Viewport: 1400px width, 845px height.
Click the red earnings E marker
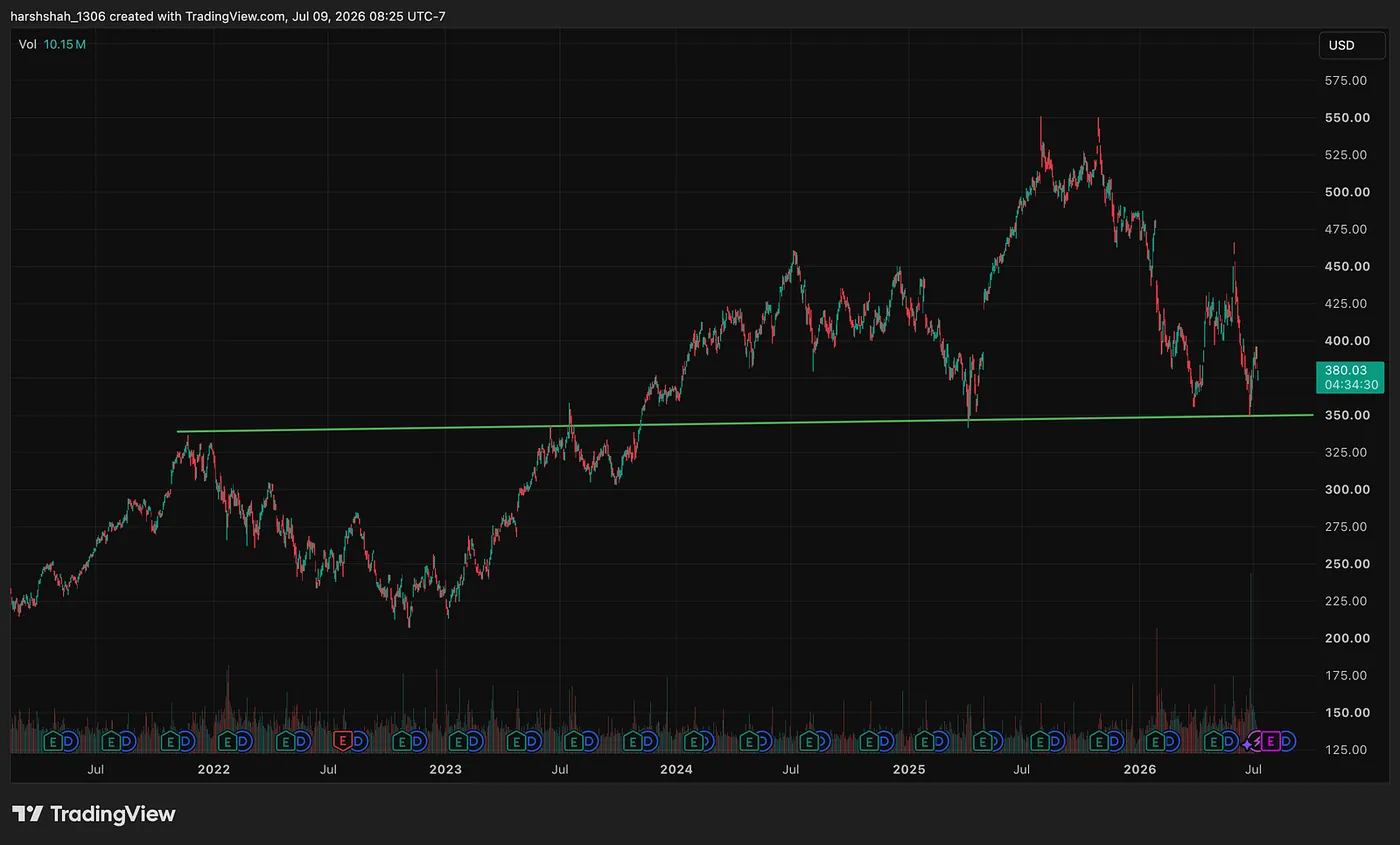342,741
